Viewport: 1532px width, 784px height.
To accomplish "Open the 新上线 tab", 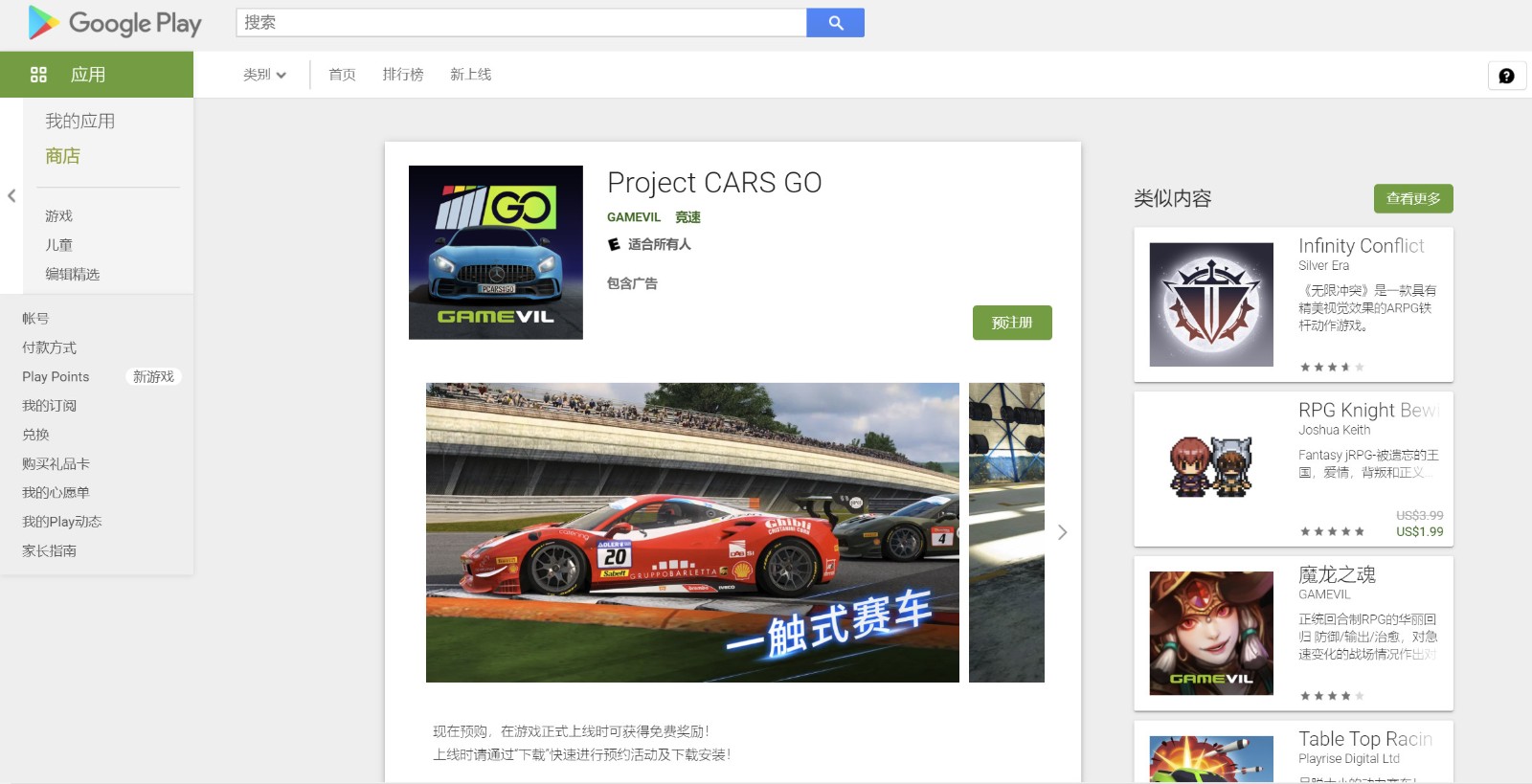I will point(470,75).
